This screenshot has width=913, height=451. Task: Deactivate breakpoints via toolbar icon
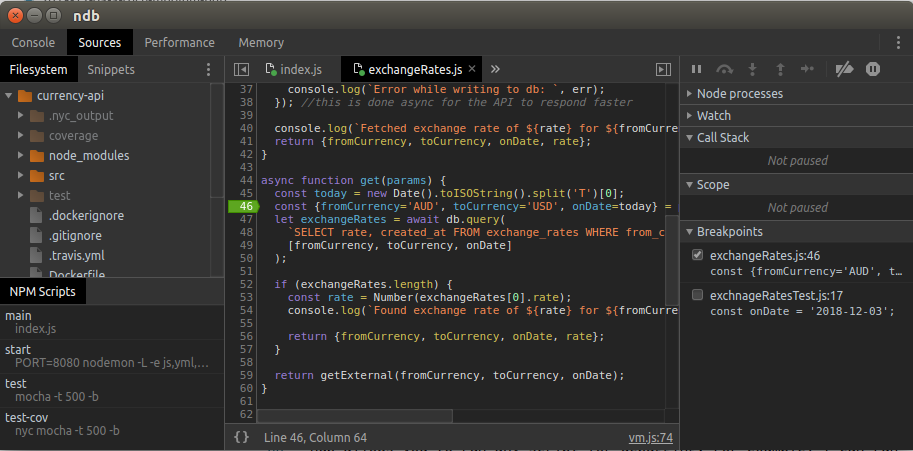click(x=845, y=69)
